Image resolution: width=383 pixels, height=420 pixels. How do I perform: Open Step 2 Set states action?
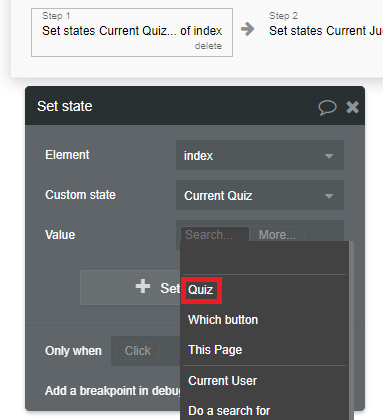tap(326, 33)
